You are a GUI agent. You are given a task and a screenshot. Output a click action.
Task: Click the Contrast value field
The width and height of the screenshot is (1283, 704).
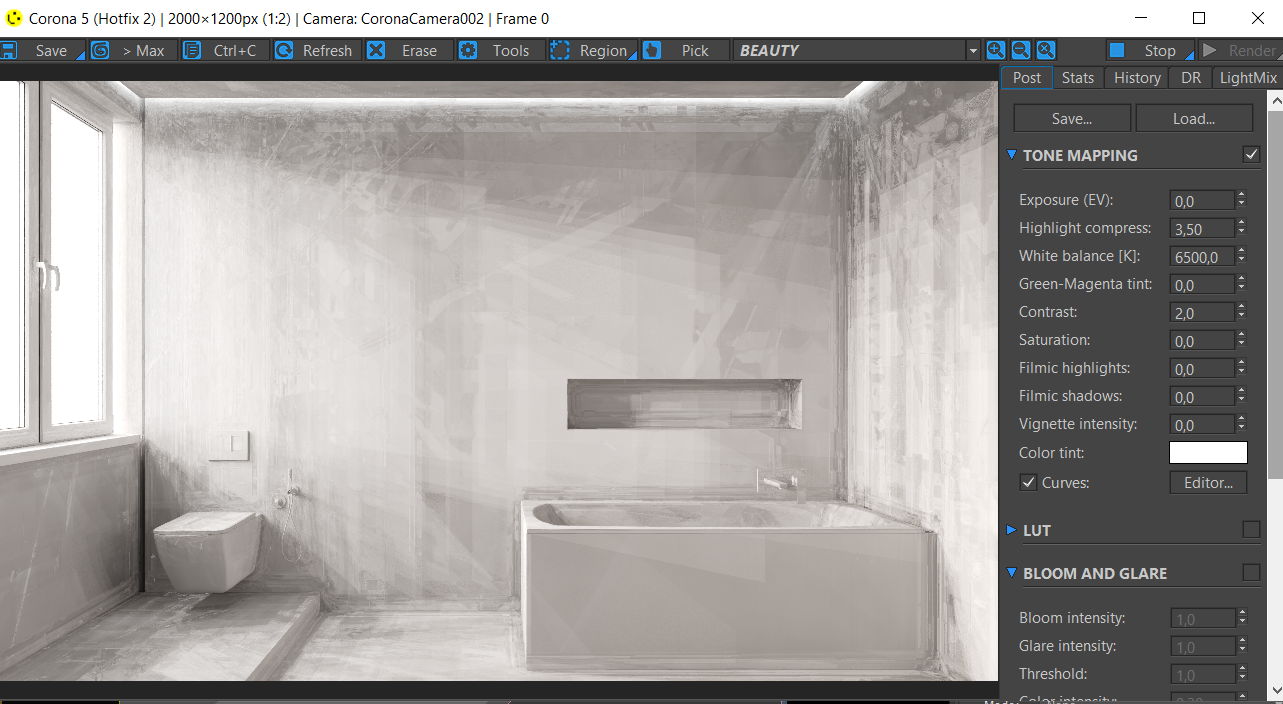1202,313
